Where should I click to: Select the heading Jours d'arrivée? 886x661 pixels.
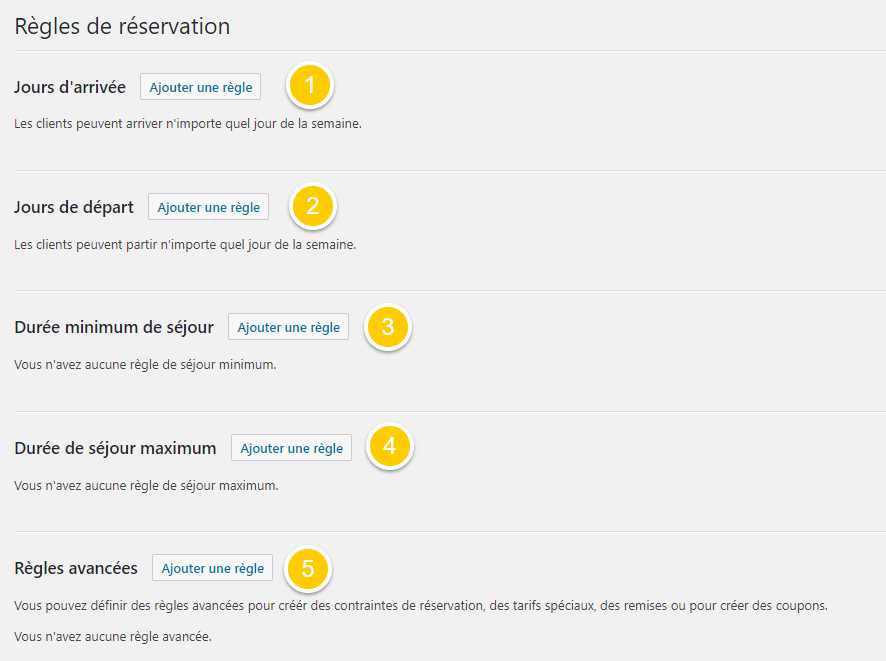68,87
